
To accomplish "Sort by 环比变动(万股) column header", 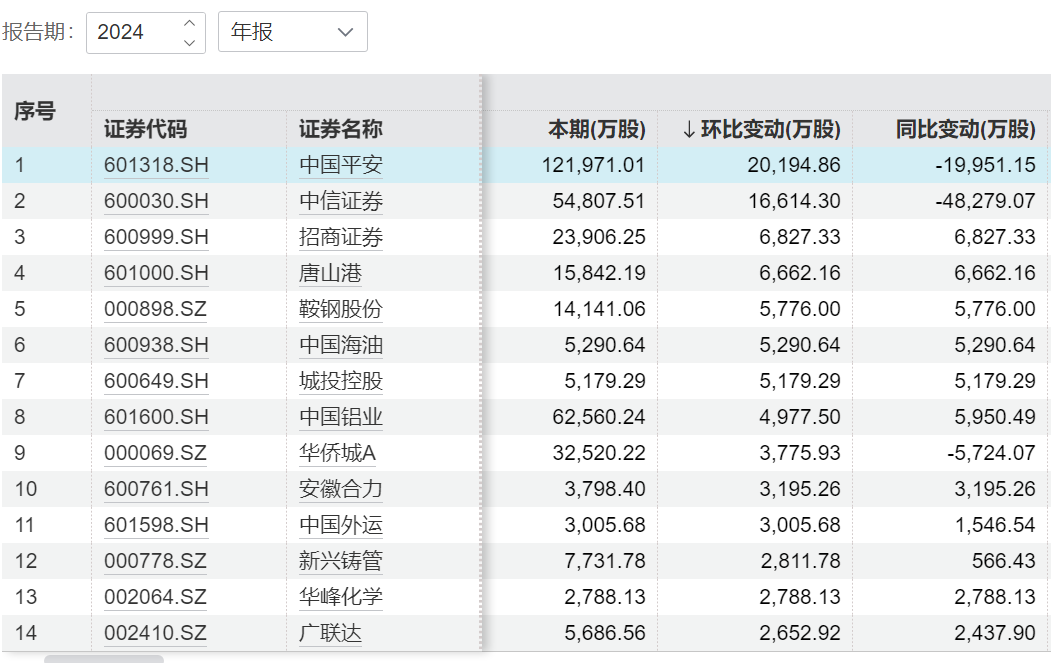I will (x=761, y=129).
